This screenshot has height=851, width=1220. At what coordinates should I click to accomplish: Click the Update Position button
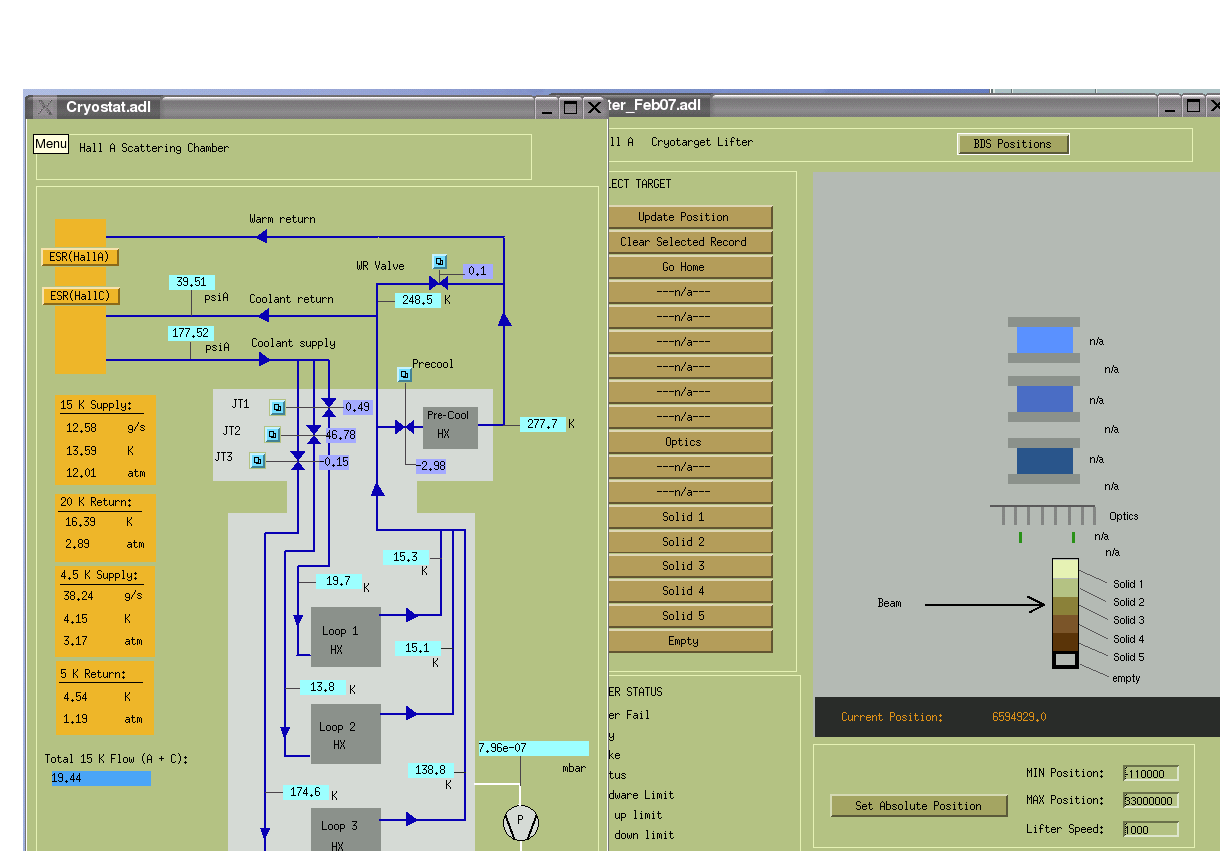tap(691, 217)
